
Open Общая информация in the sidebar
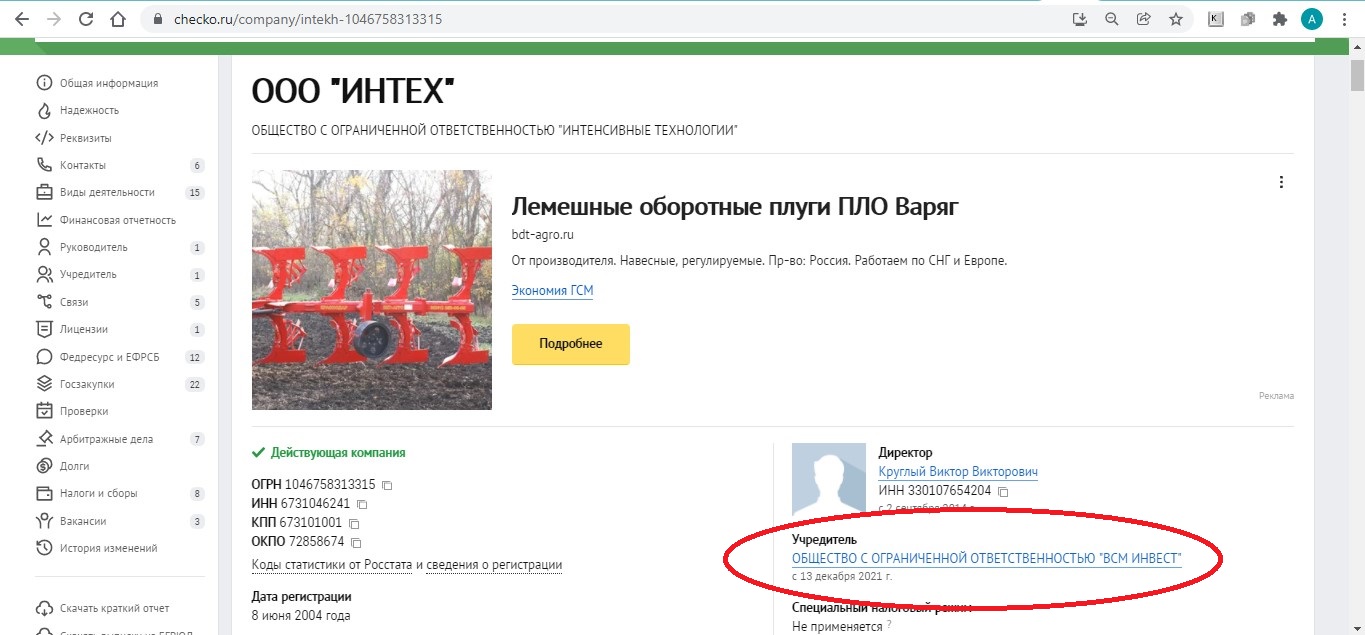click(109, 83)
